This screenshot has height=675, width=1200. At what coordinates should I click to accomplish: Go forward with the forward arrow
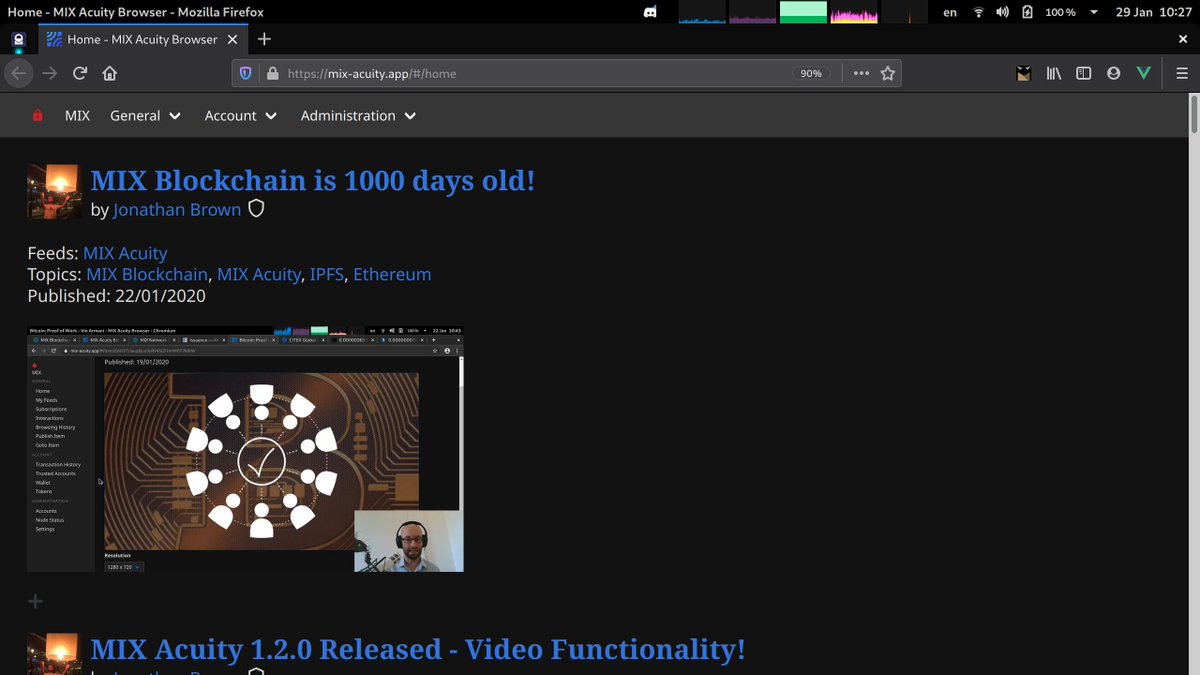point(49,73)
